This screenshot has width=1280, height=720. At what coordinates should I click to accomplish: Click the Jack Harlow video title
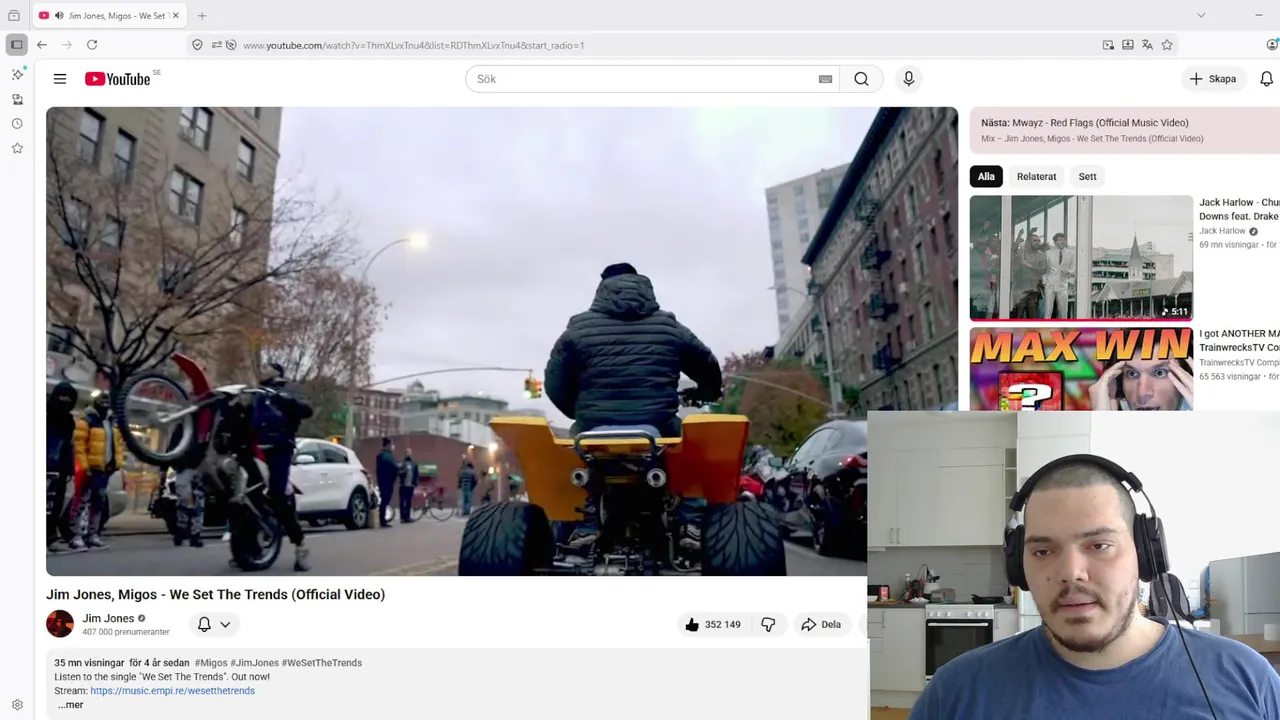click(x=1239, y=209)
